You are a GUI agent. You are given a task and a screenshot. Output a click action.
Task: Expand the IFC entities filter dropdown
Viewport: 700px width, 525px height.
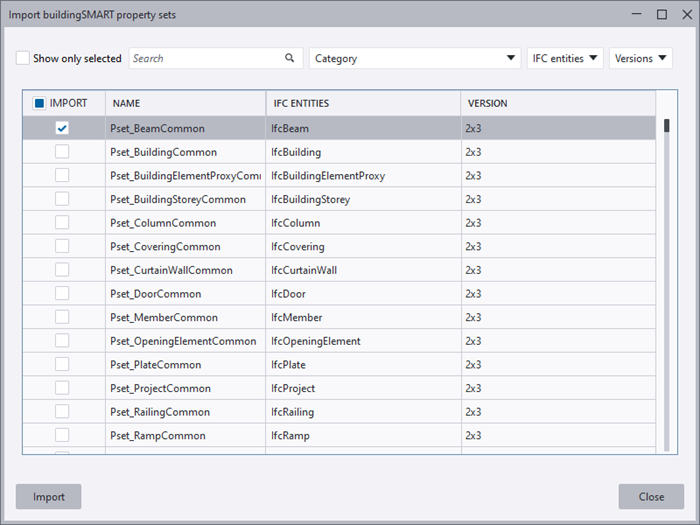(565, 59)
